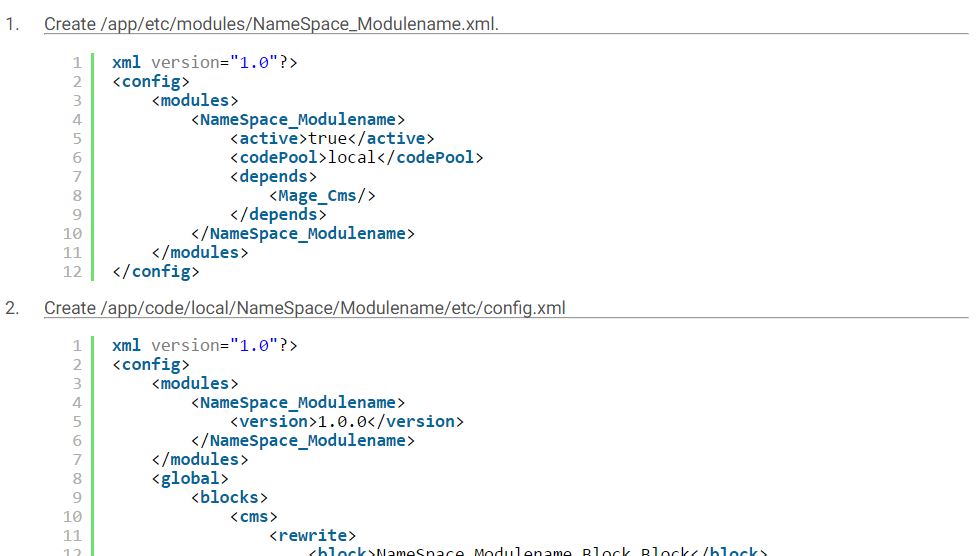Viewport: 980px width, 556px height.
Task: Click the '<Mage_Cms/>' line
Action: pyautogui.click(x=322, y=196)
